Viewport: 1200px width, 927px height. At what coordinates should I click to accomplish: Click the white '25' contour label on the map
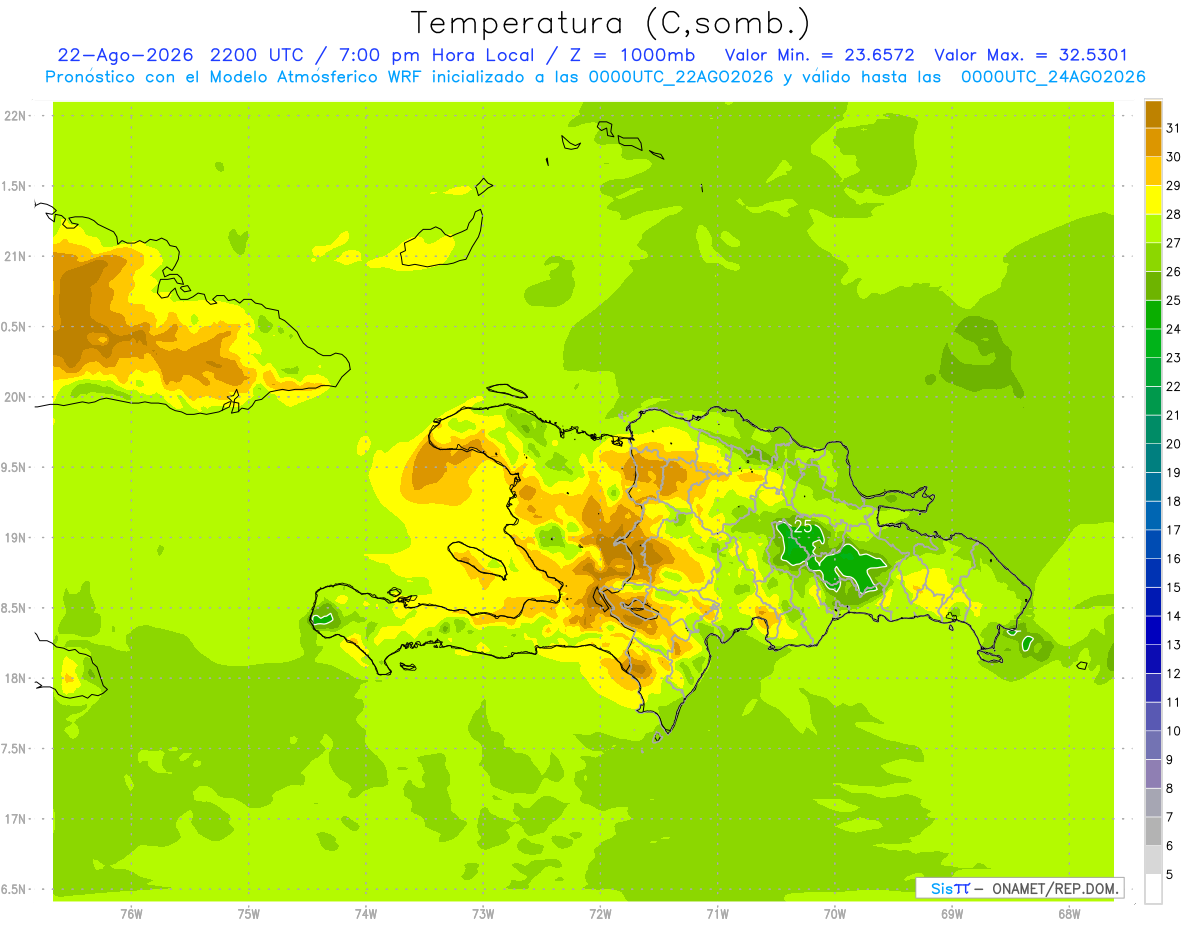pos(803,525)
